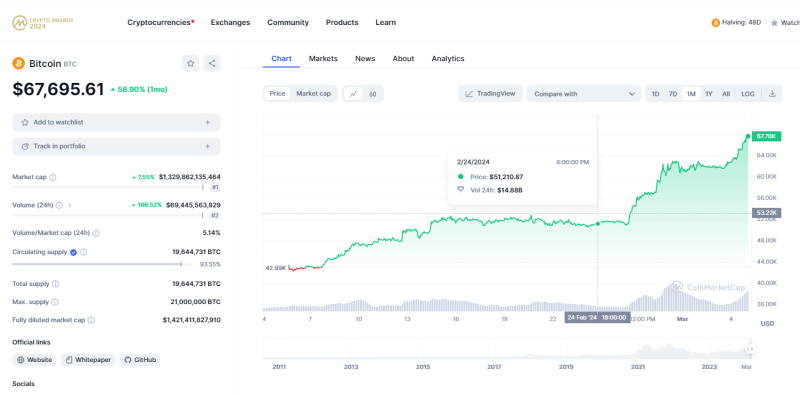The width and height of the screenshot is (800, 395).
Task: Click the CoinMarketCap Crypto Awards logo
Action: 43,22
